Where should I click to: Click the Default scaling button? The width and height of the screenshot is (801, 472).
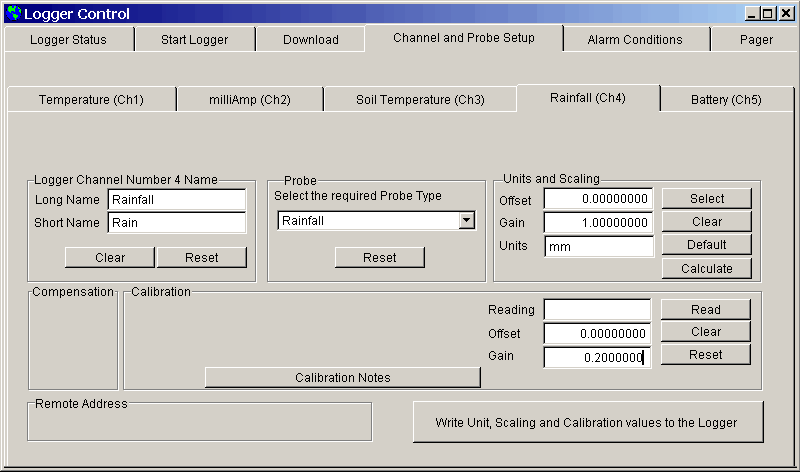(707, 245)
